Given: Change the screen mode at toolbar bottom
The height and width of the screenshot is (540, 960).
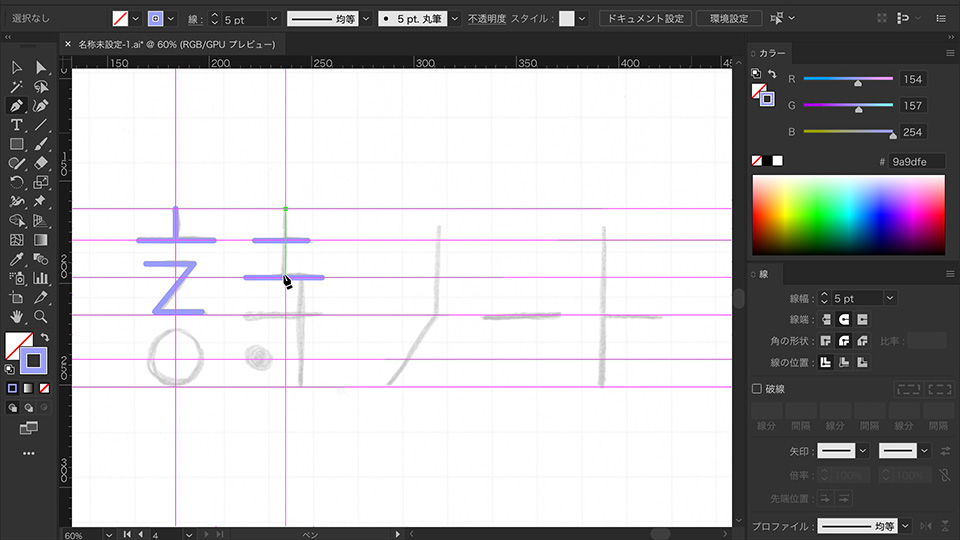Looking at the screenshot, I should (29, 428).
